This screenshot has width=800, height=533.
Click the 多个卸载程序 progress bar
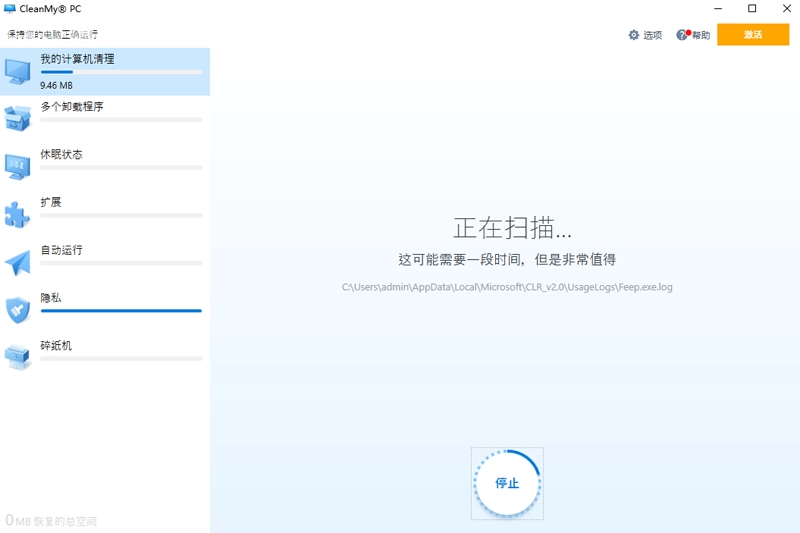click(x=121, y=120)
